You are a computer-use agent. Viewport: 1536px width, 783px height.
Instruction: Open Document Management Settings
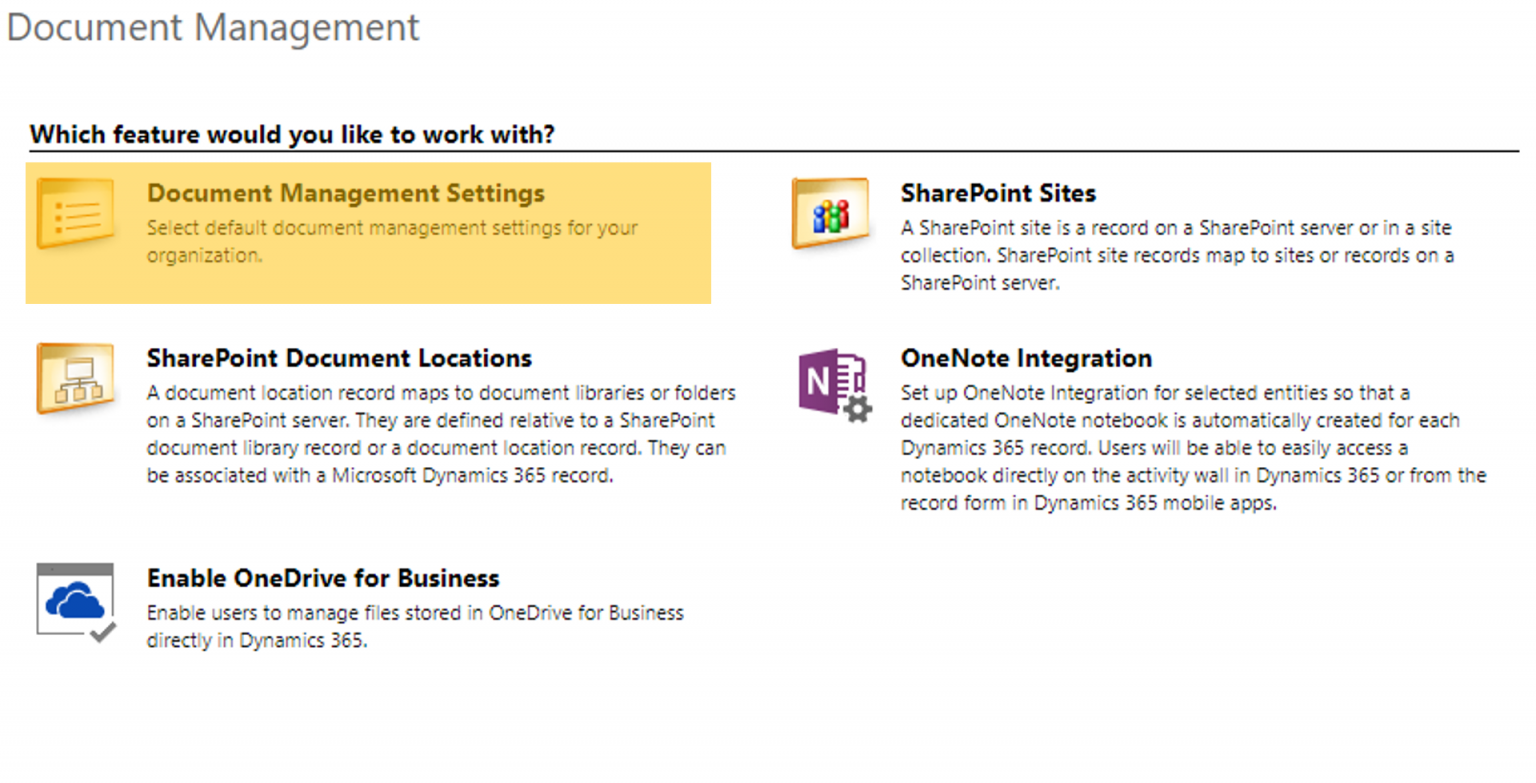tap(346, 193)
